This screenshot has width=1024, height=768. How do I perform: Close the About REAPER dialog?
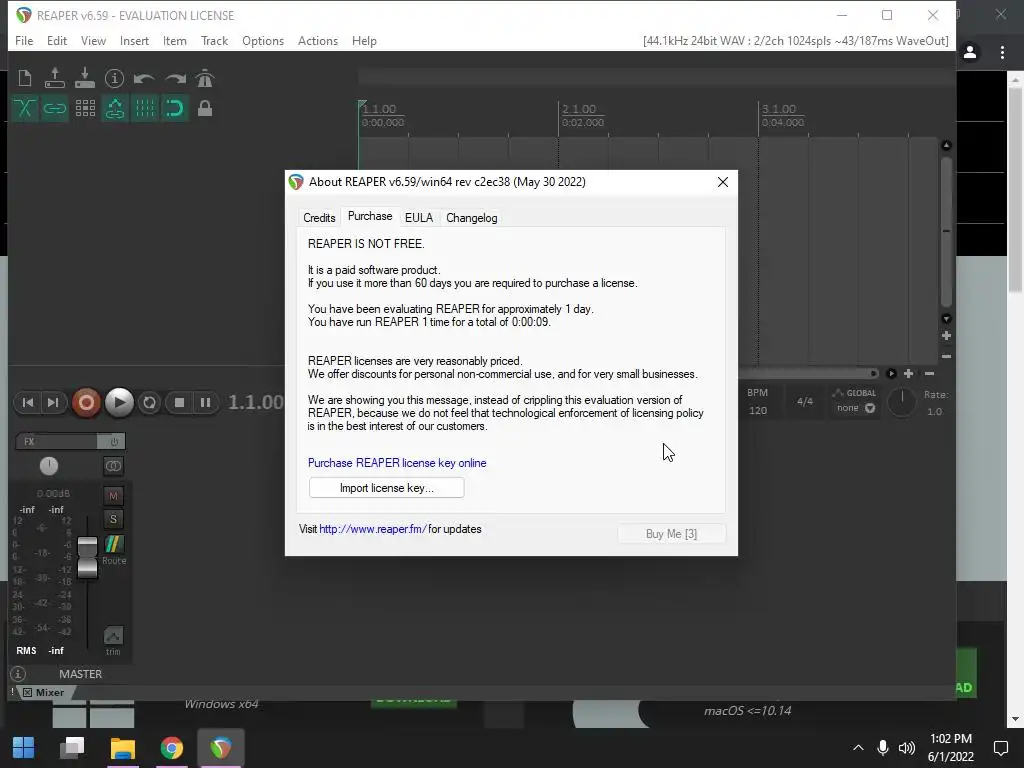coord(723,182)
